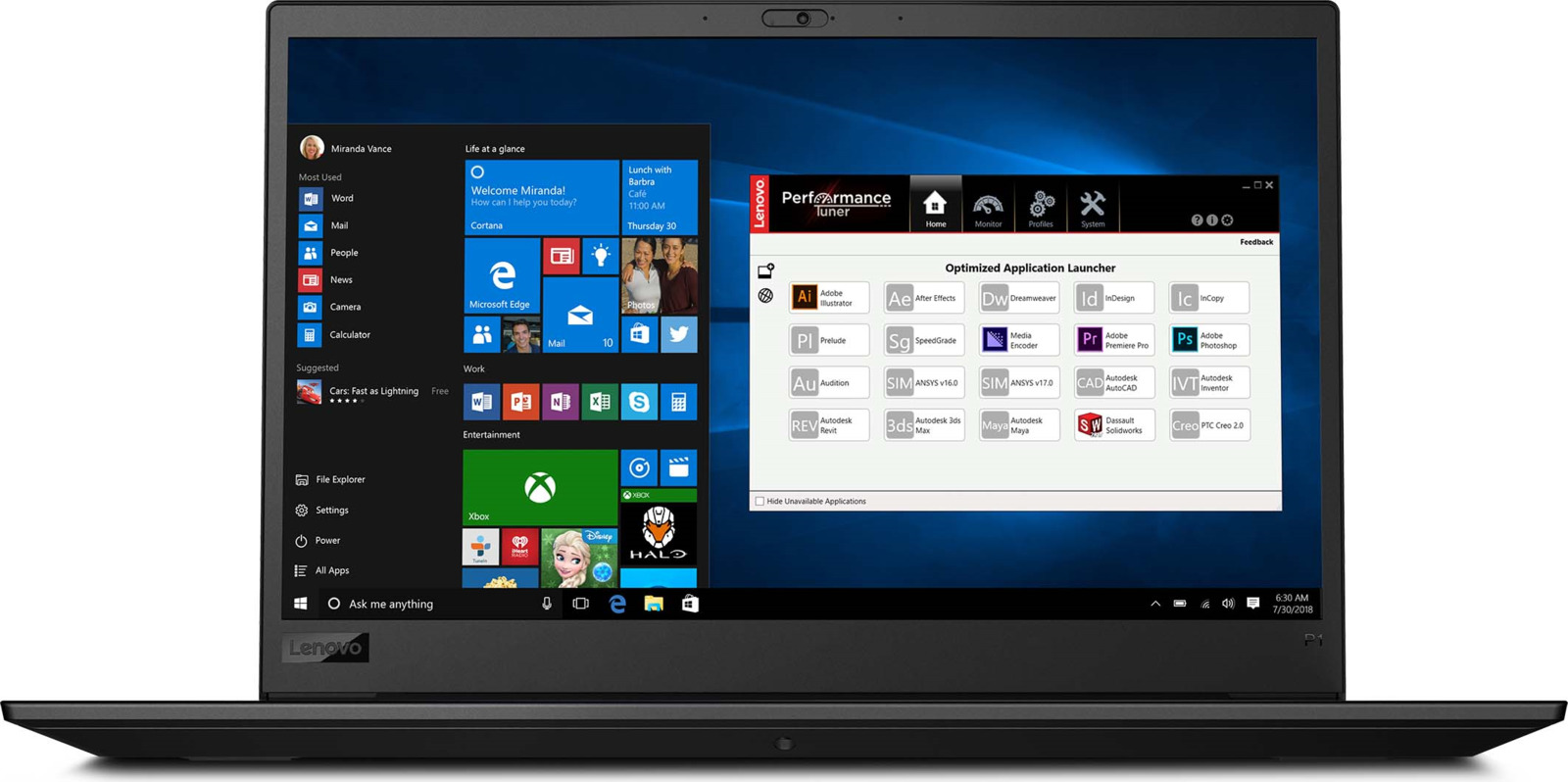Enable Hide Unavailable Applications checkbox
Viewport: 1568px width, 782px height.
tap(759, 501)
